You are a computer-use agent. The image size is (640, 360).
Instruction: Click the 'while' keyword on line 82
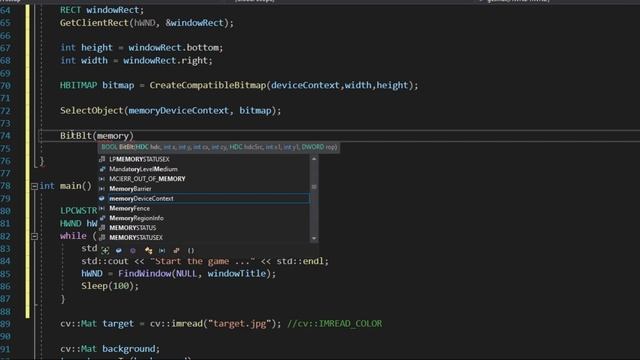coord(73,236)
